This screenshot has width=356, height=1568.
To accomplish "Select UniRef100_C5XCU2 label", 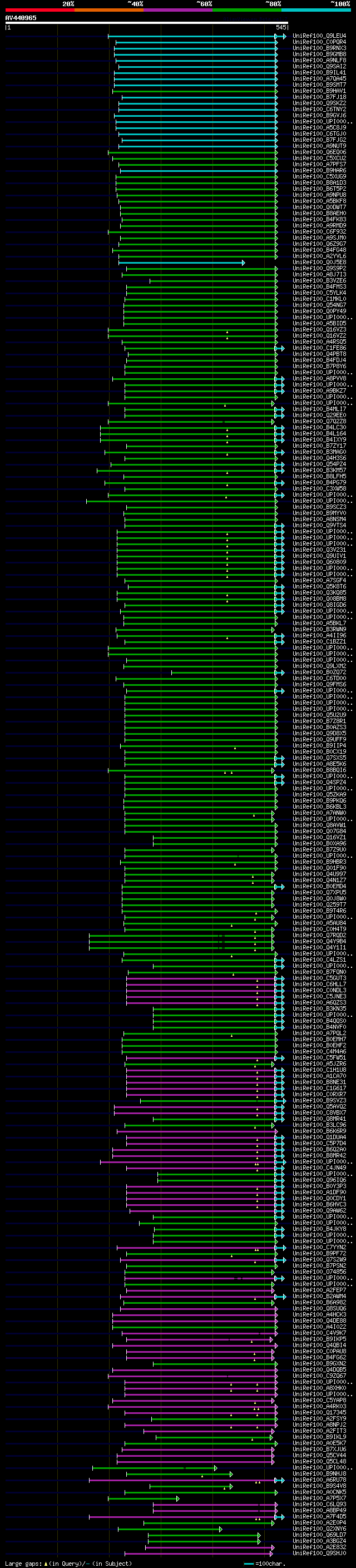I will [319, 159].
